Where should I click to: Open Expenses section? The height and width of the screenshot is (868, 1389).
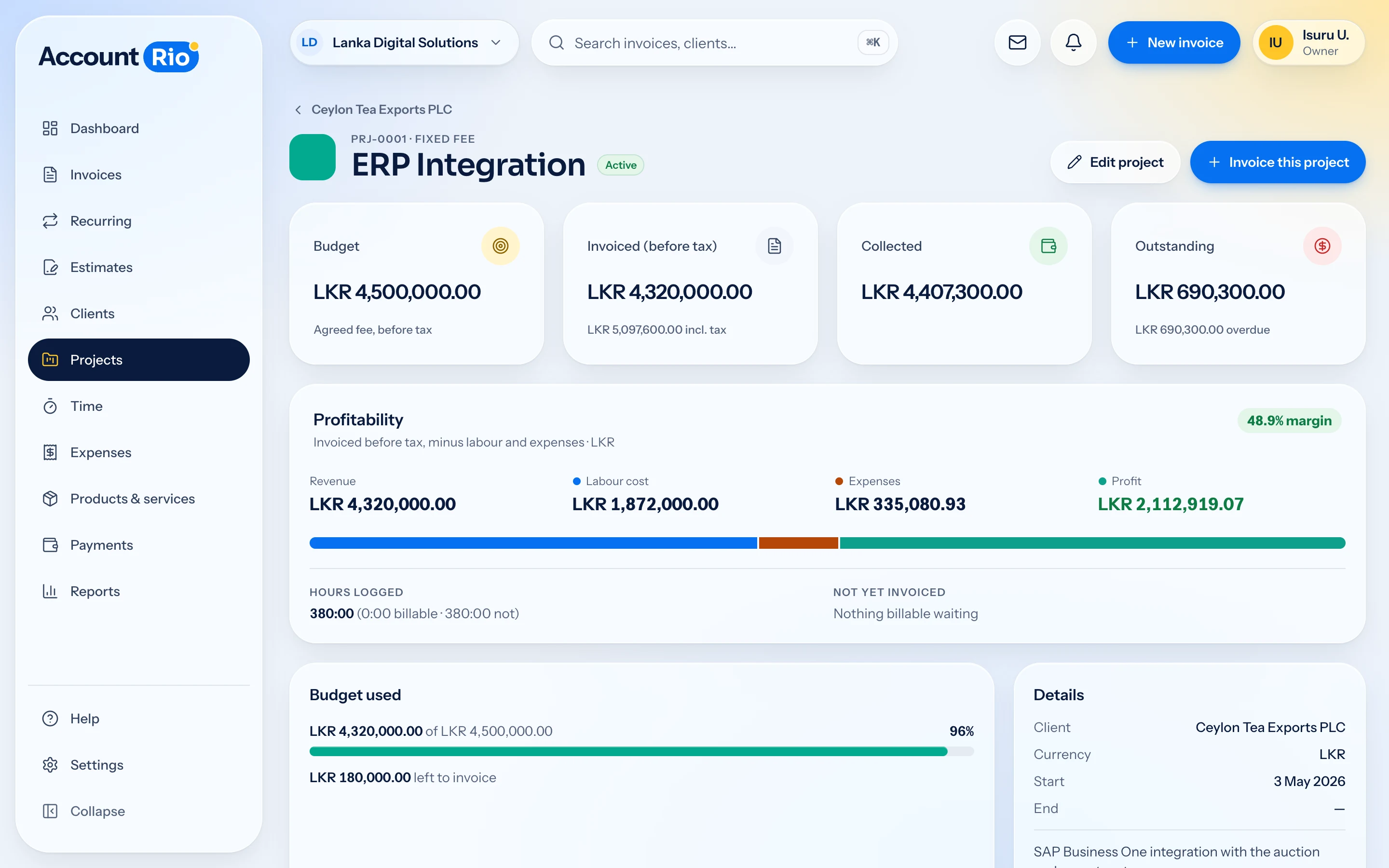[x=139, y=452]
